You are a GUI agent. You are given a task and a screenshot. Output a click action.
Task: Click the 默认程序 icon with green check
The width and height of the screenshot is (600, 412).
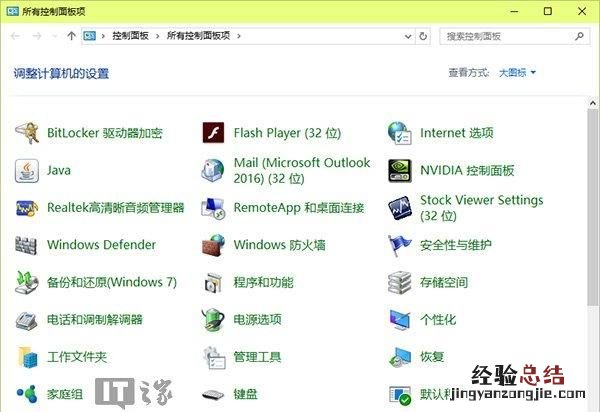click(399, 395)
